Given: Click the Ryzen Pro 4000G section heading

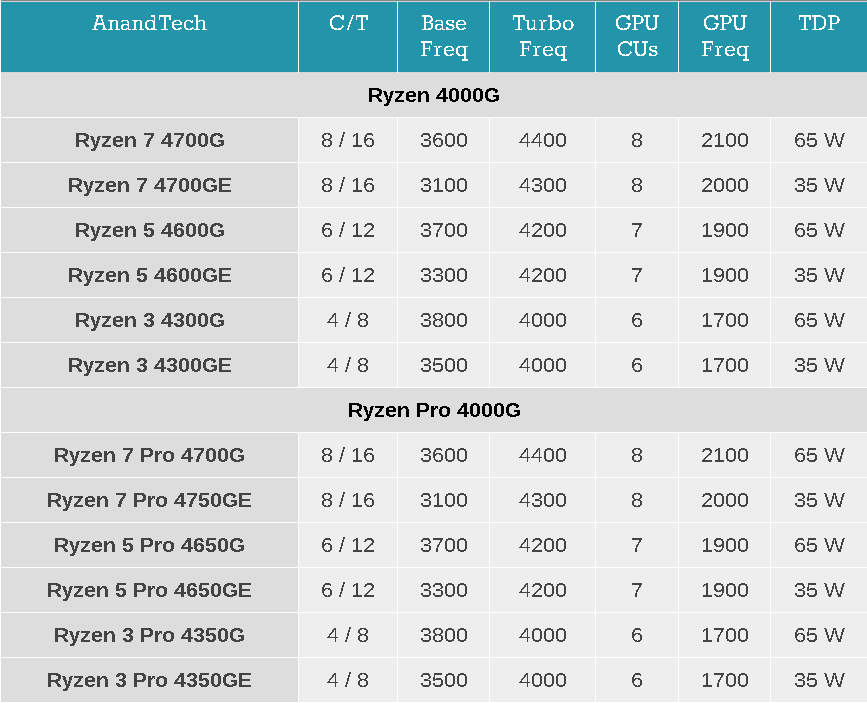Looking at the screenshot, I should pos(434,410).
